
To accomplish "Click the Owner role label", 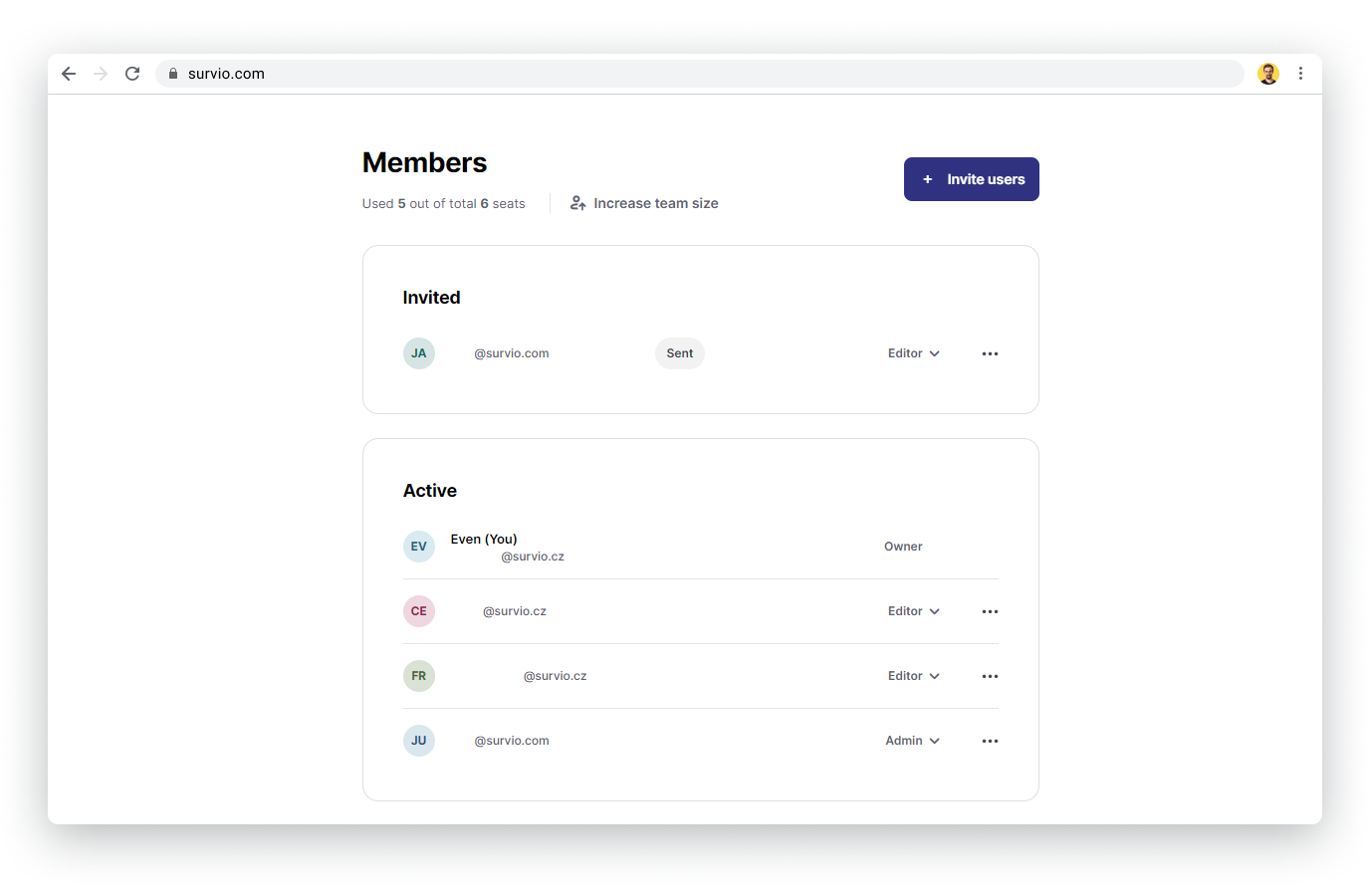I will (x=903, y=547).
